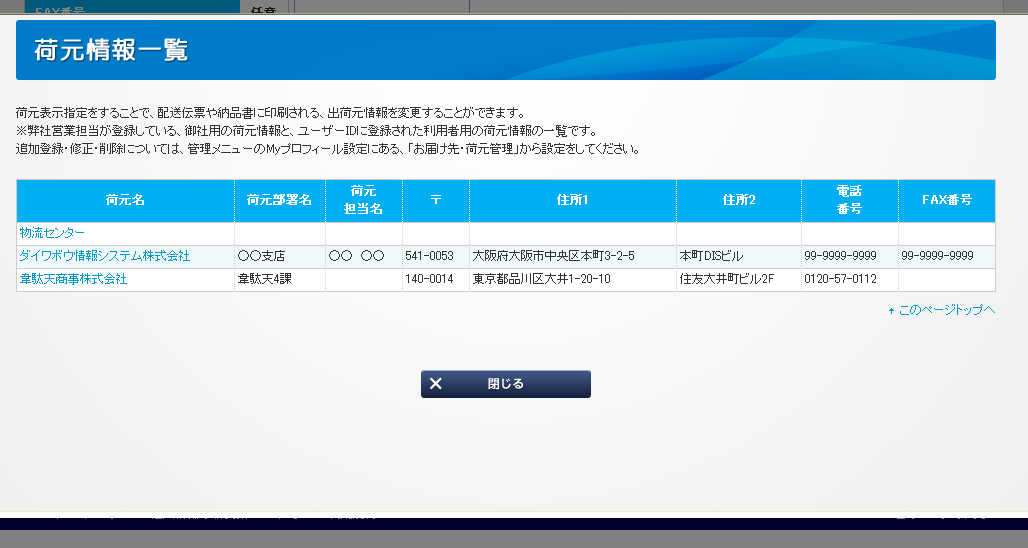Click the 住所2 column header
The width and height of the screenshot is (1028, 548).
pos(738,200)
